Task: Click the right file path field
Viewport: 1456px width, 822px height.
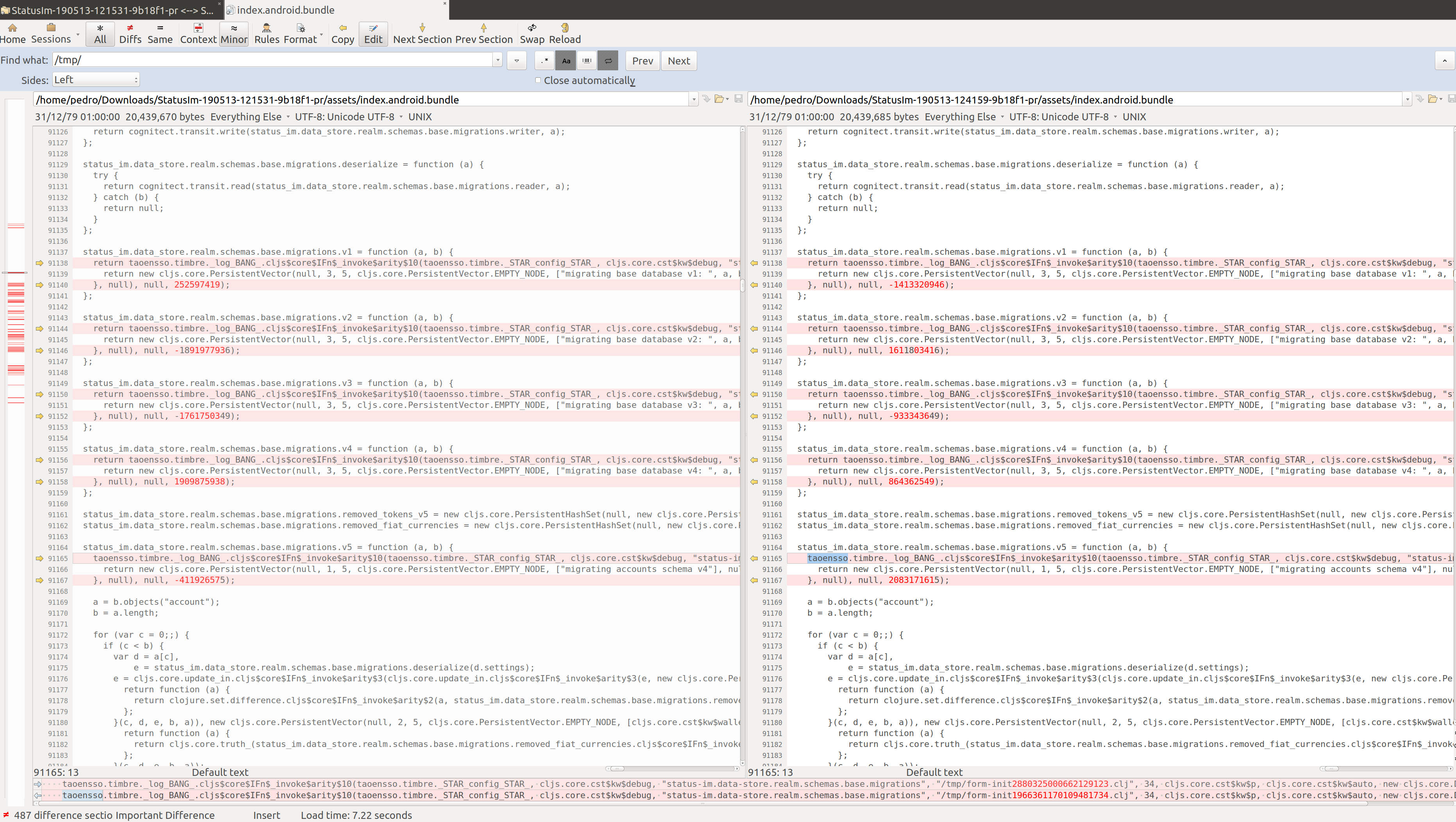Action: 1075,100
